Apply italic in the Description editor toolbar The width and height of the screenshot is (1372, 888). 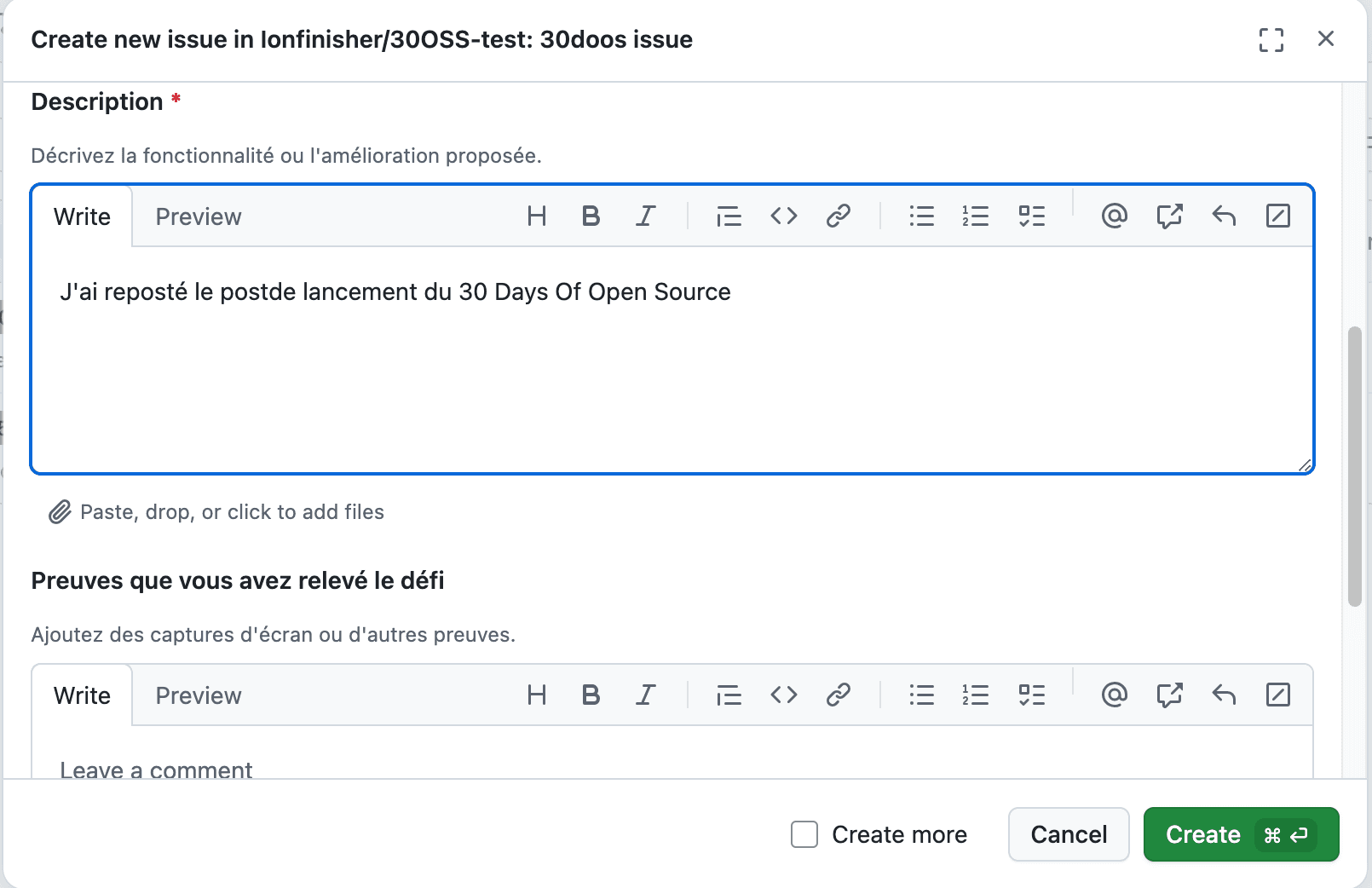(x=646, y=216)
